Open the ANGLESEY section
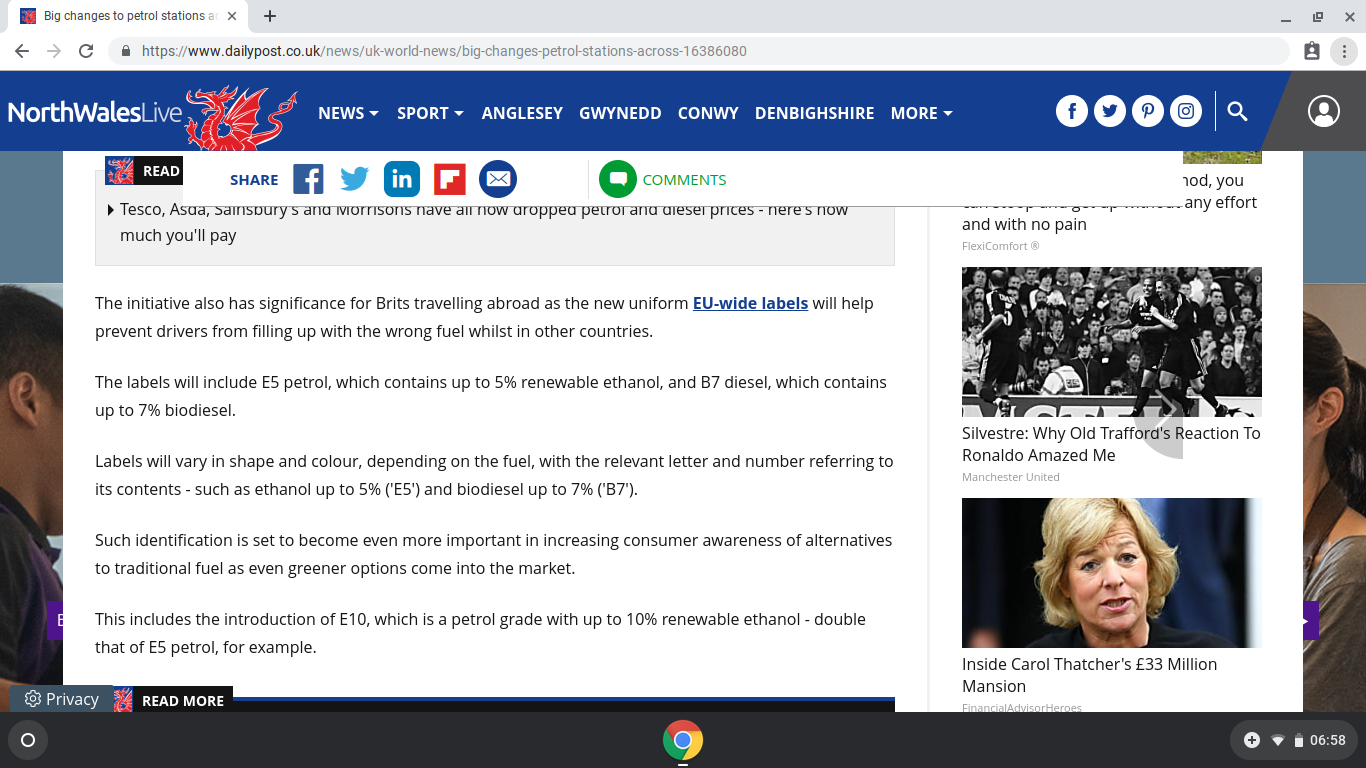The width and height of the screenshot is (1366, 768). coord(522,113)
